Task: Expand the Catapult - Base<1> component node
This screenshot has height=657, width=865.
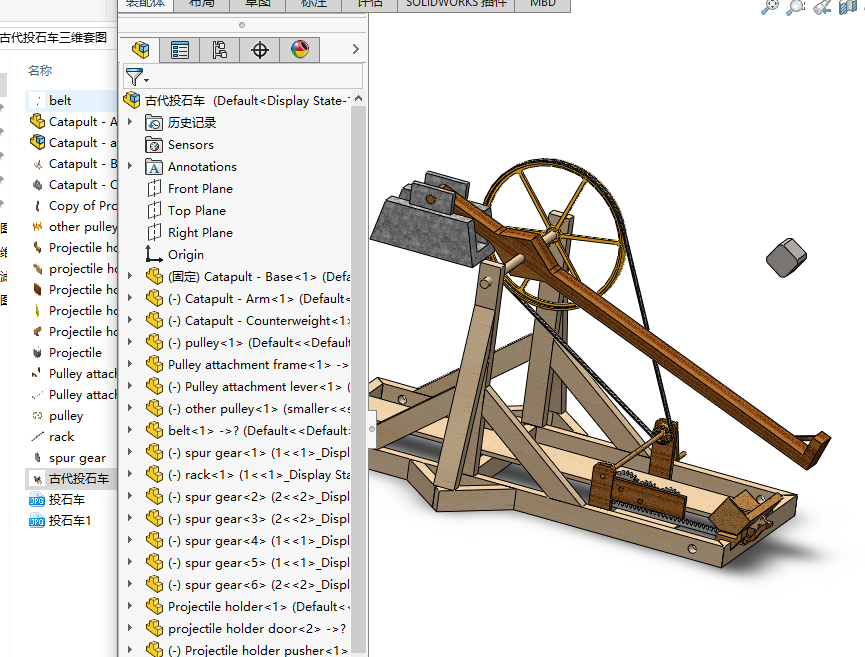Action: point(129,277)
